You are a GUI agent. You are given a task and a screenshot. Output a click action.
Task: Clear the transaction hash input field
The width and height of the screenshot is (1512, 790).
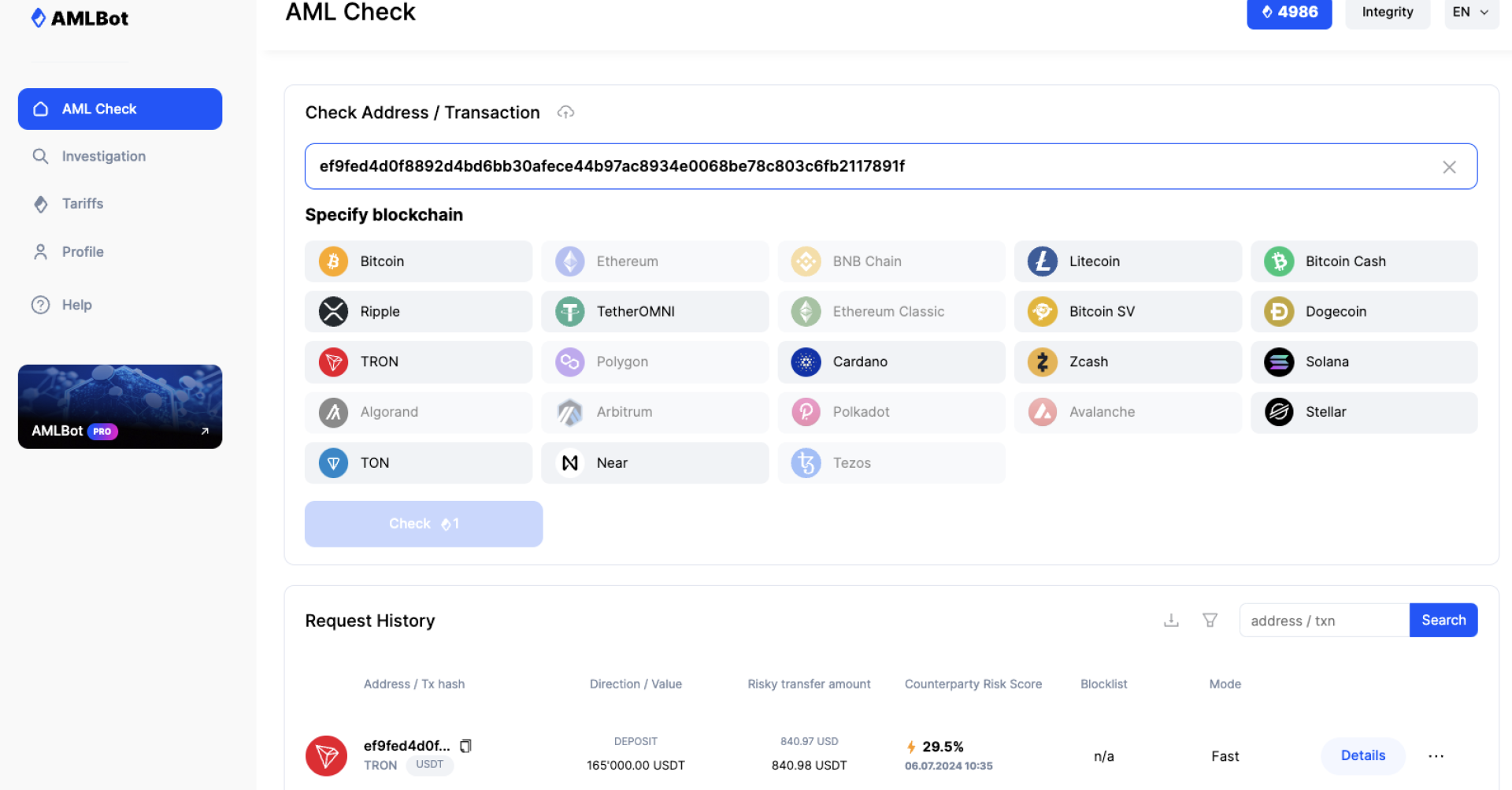point(1449,166)
